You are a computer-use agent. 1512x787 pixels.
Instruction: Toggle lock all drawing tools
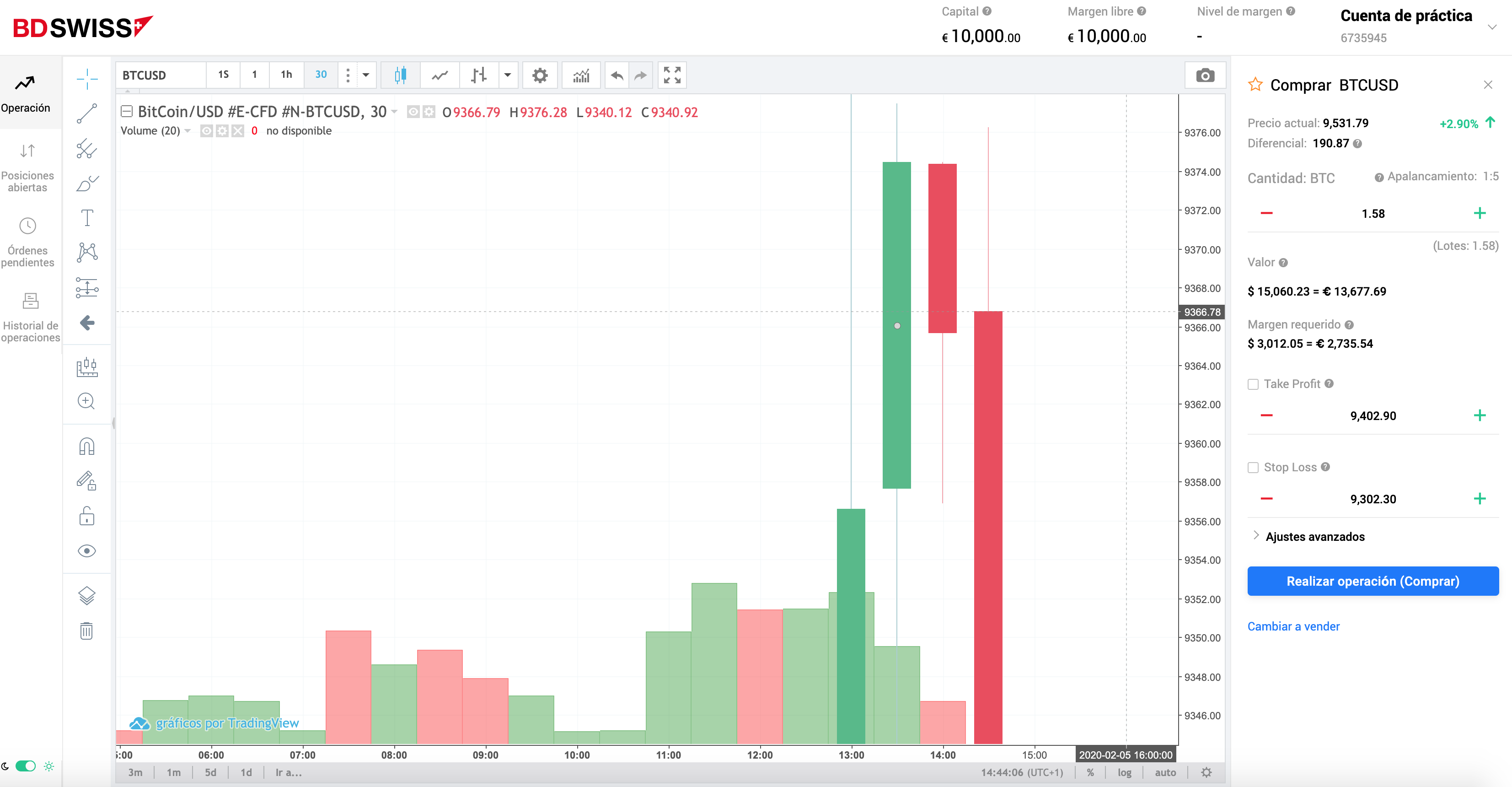(87, 516)
